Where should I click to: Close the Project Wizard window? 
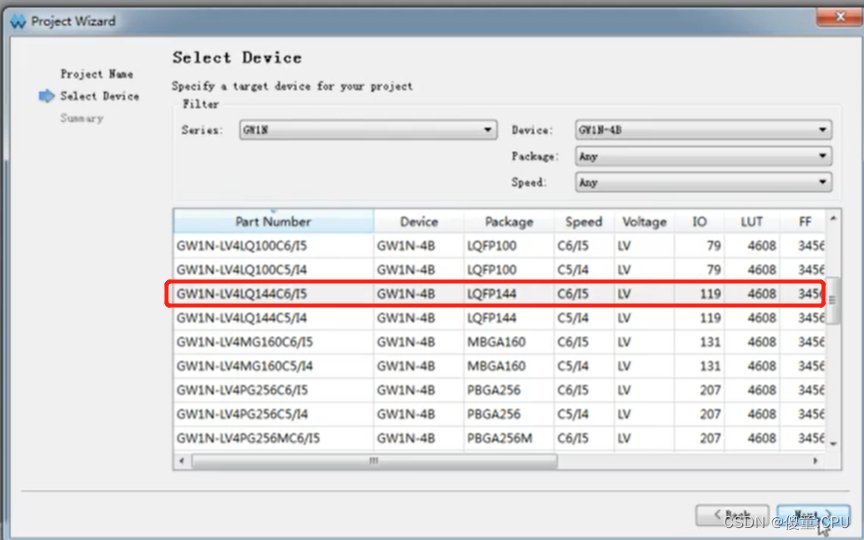coord(839,17)
